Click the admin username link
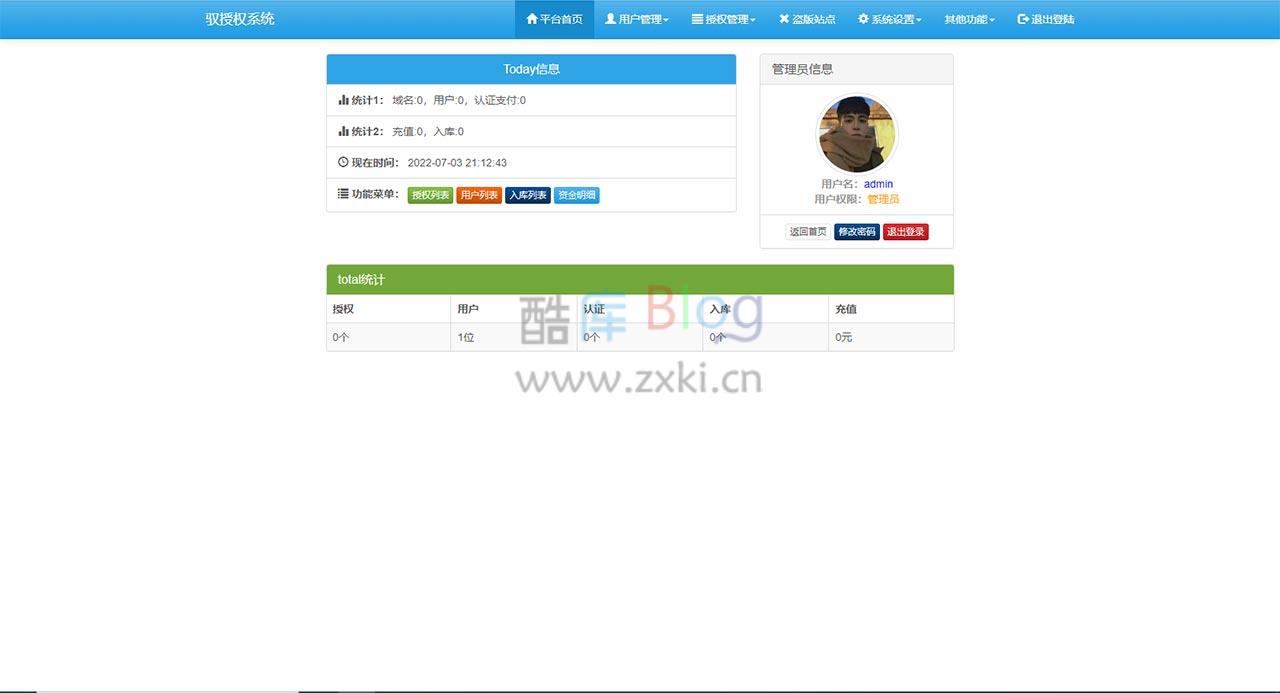Viewport: 1280px width, 693px height. click(x=877, y=184)
